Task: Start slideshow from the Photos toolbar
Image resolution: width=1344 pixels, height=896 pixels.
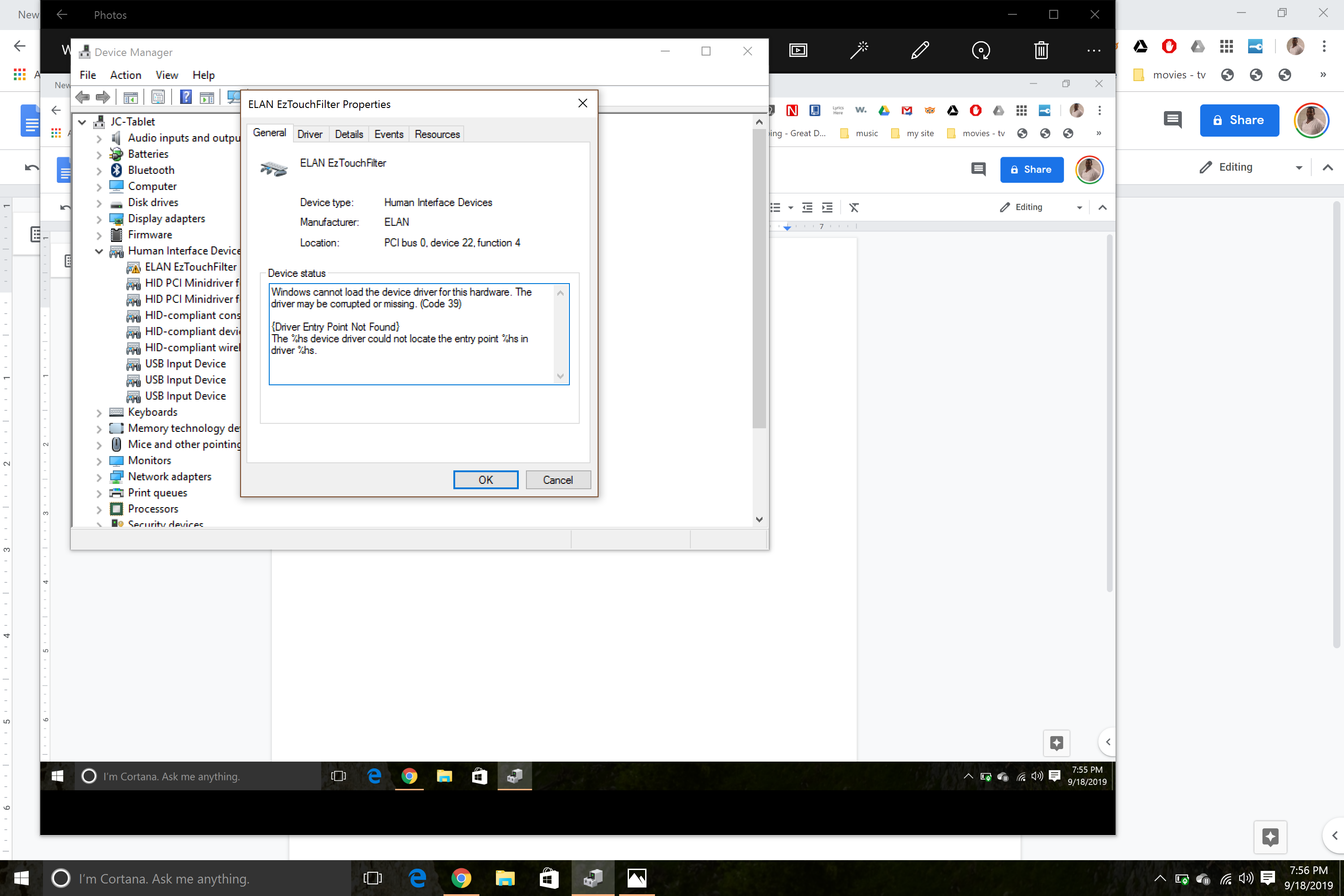Action: coord(798,50)
